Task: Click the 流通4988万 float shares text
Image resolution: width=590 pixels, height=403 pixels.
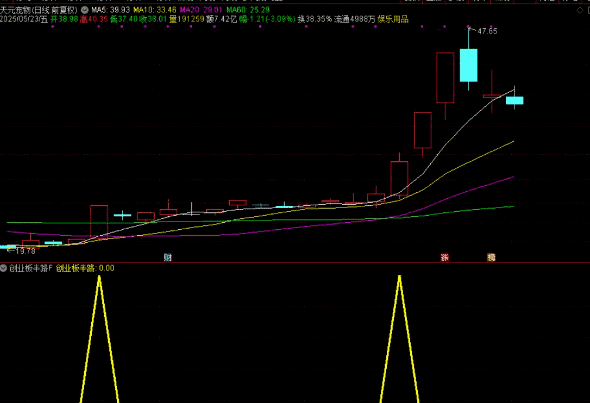Action: click(355, 19)
